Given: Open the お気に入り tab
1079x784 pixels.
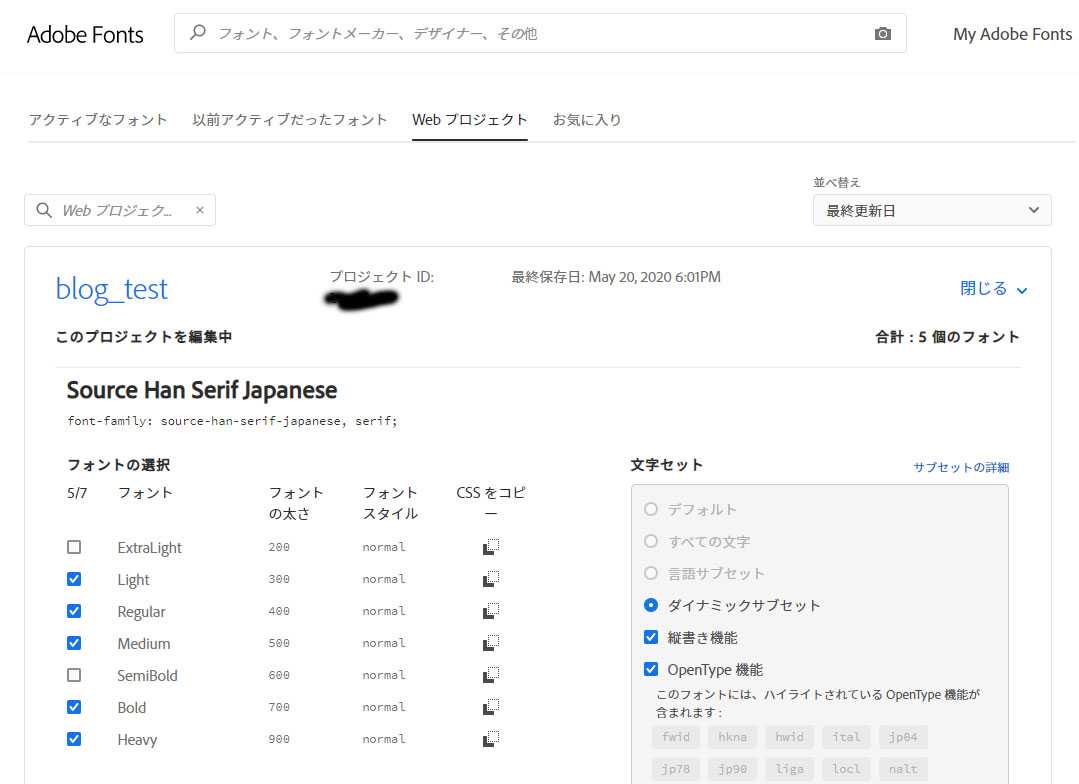Looking at the screenshot, I should coord(587,120).
